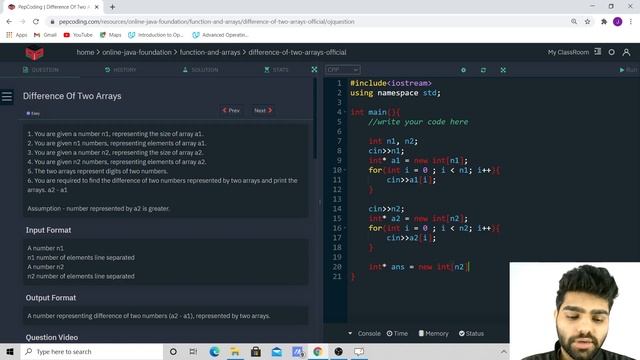Click the Easy difficulty tag

click(x=33, y=113)
